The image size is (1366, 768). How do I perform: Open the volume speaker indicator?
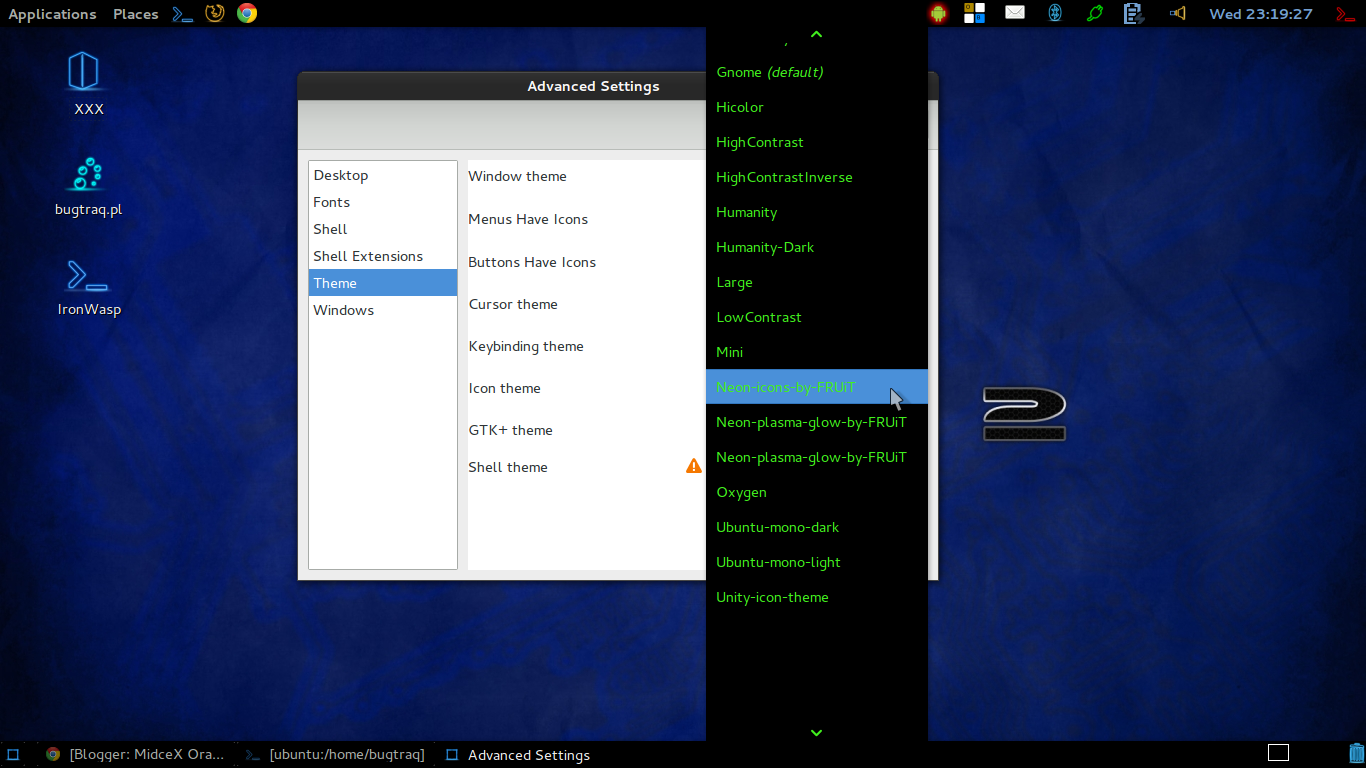pyautogui.click(x=1177, y=13)
